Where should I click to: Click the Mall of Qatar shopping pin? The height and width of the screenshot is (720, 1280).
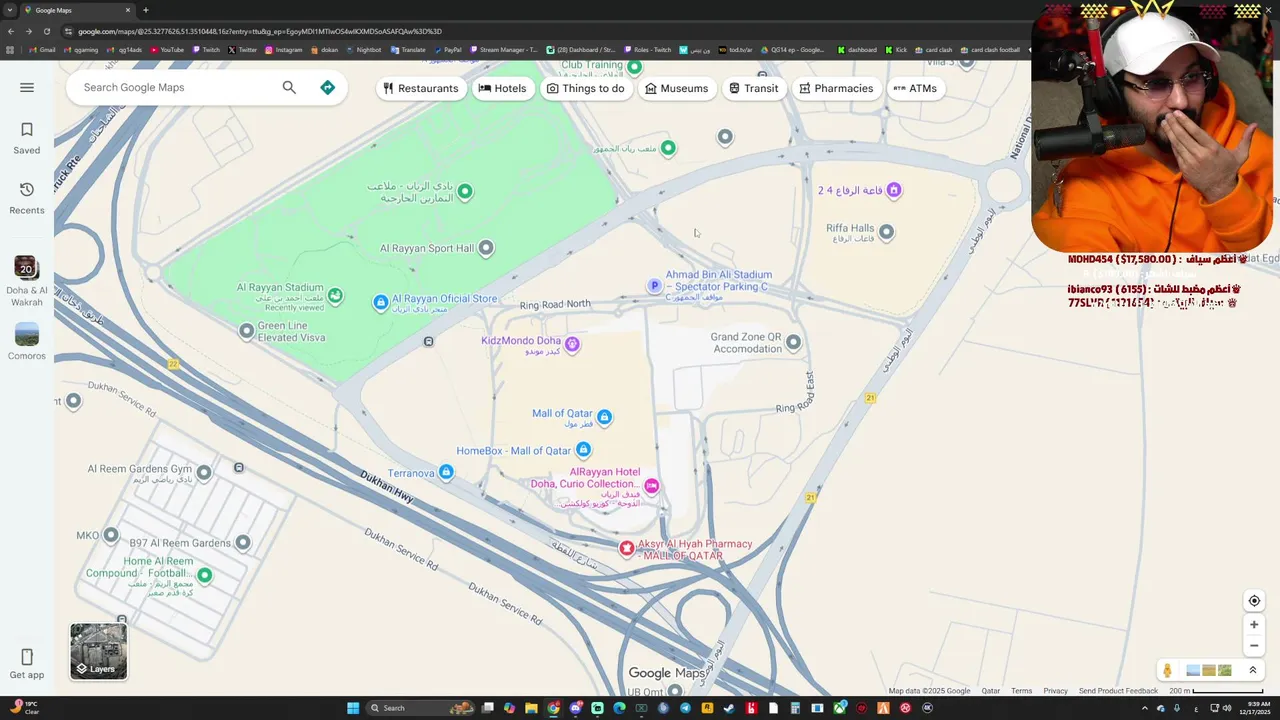click(x=604, y=416)
